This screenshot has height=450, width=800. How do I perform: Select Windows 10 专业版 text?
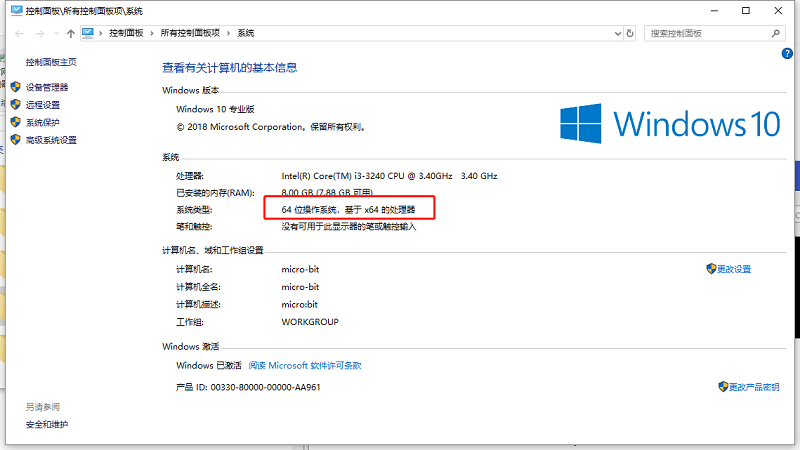tap(215, 109)
